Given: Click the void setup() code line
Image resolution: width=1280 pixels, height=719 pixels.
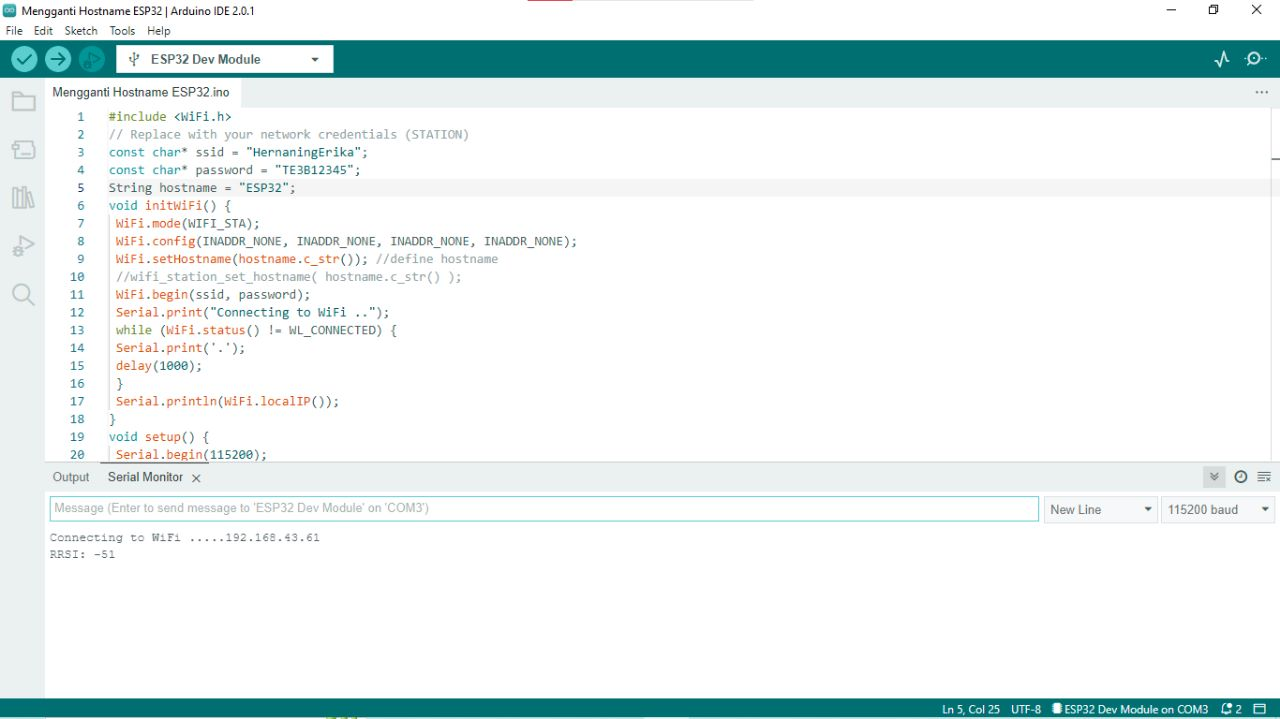Looking at the screenshot, I should pyautogui.click(x=159, y=437).
